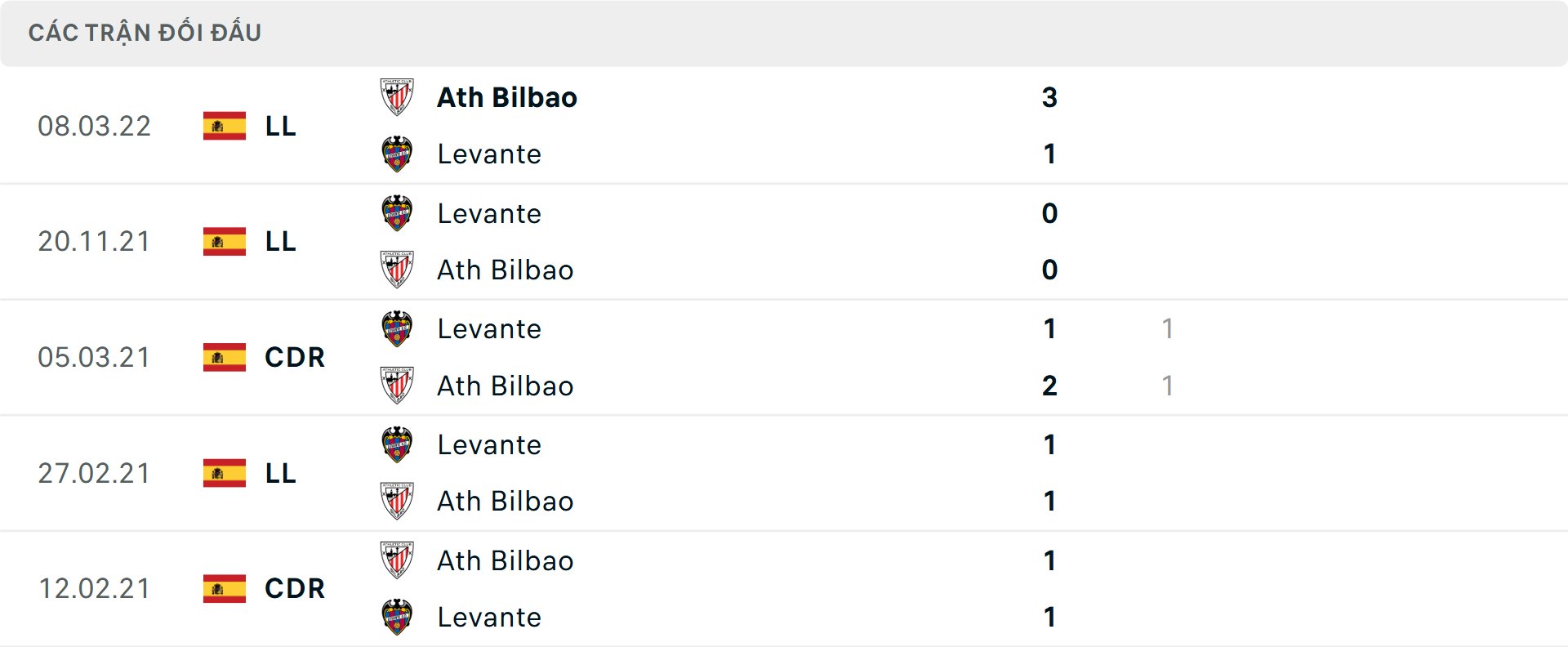Viewport: 1568px width, 647px height.
Task: Select the Levante logo in the 05.03.21 row
Action: [x=398, y=329]
